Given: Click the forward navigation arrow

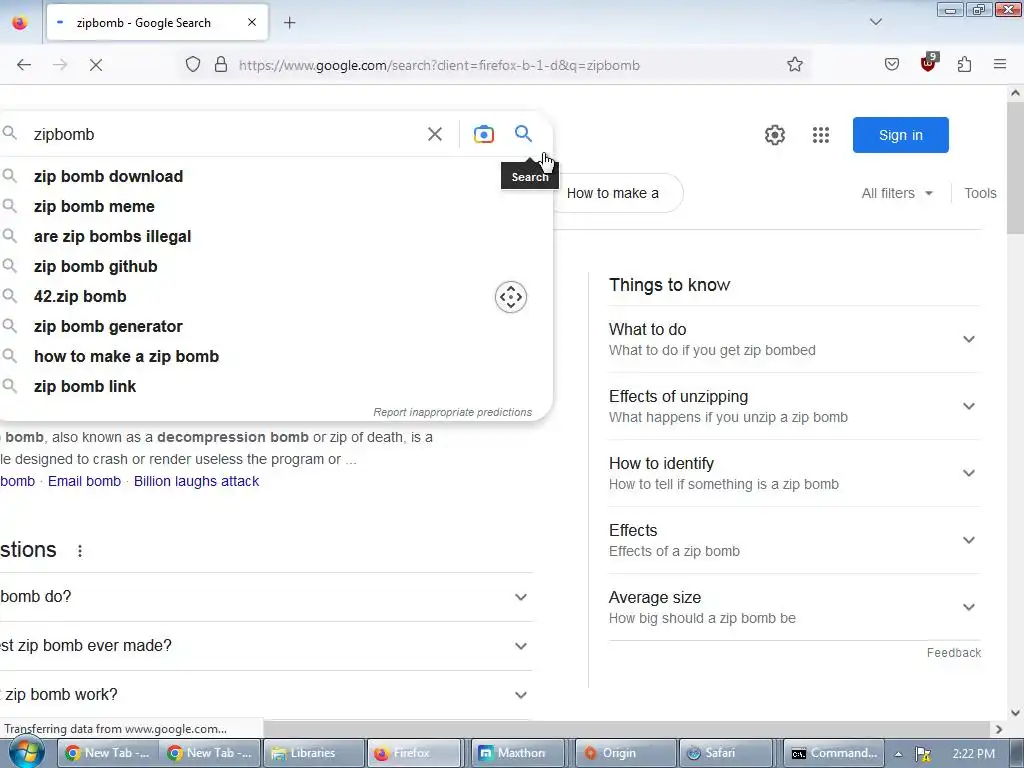Looking at the screenshot, I should [x=60, y=65].
